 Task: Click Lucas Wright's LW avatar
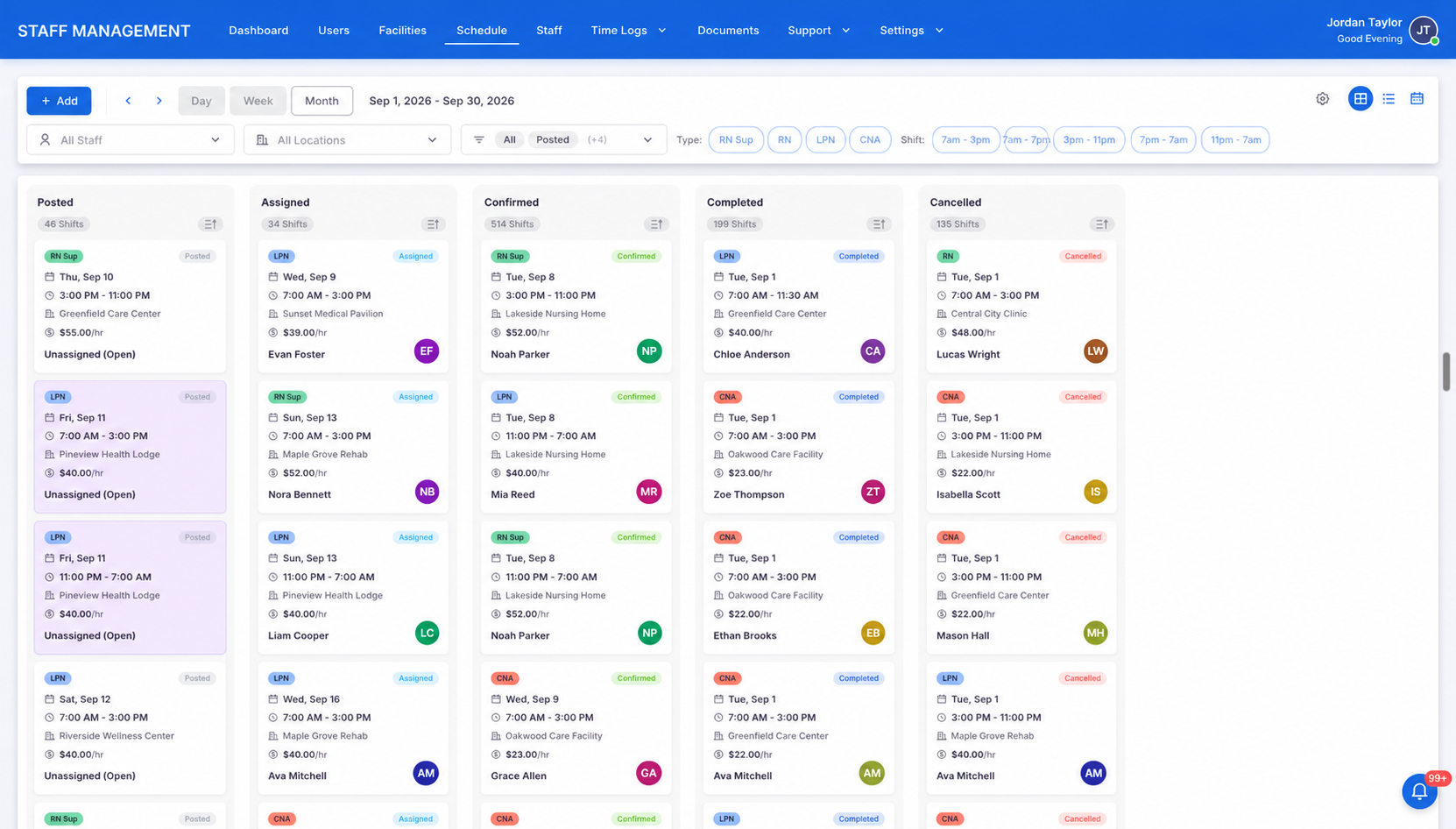1095,351
